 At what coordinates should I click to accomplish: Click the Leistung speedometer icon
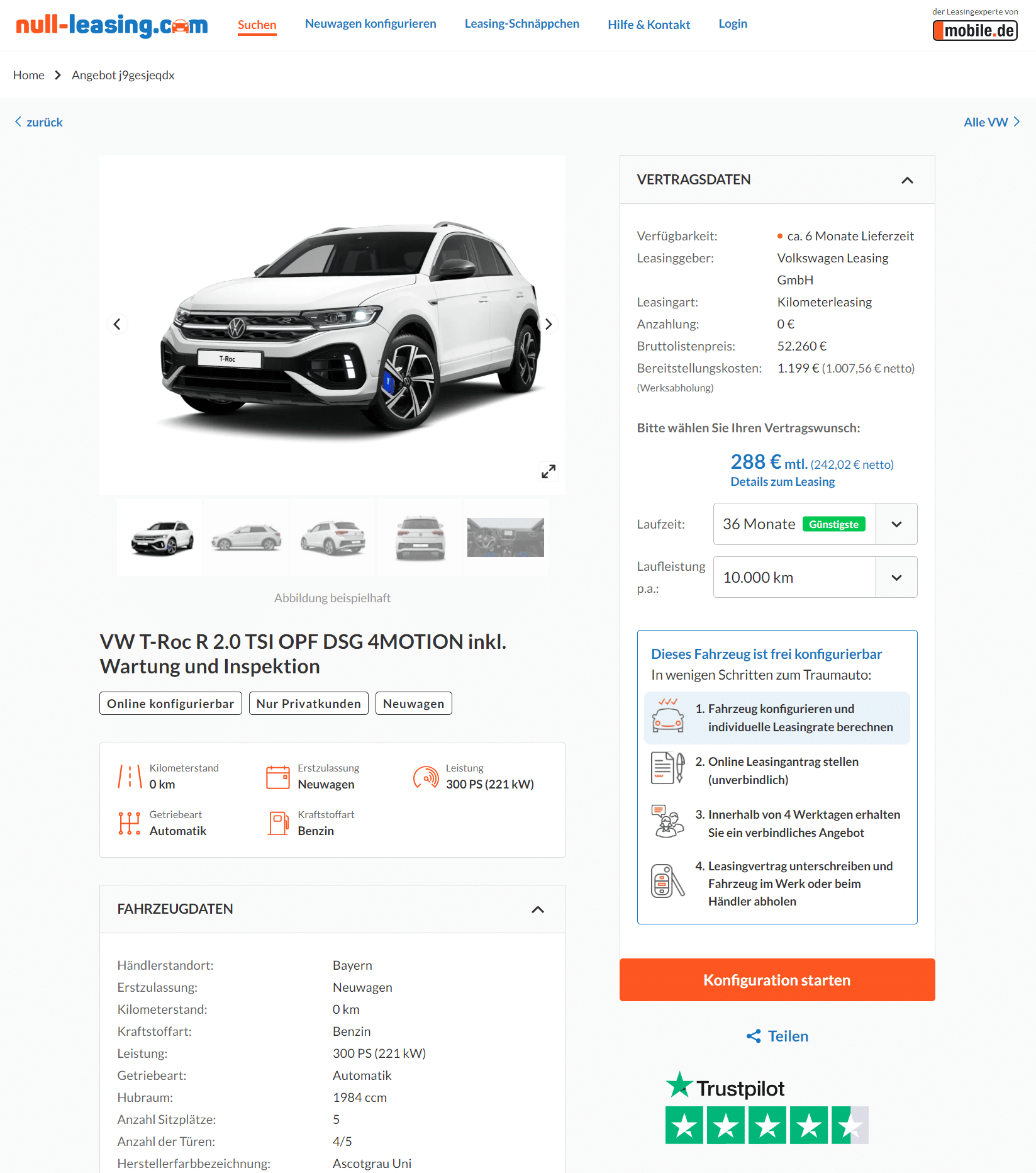click(426, 777)
